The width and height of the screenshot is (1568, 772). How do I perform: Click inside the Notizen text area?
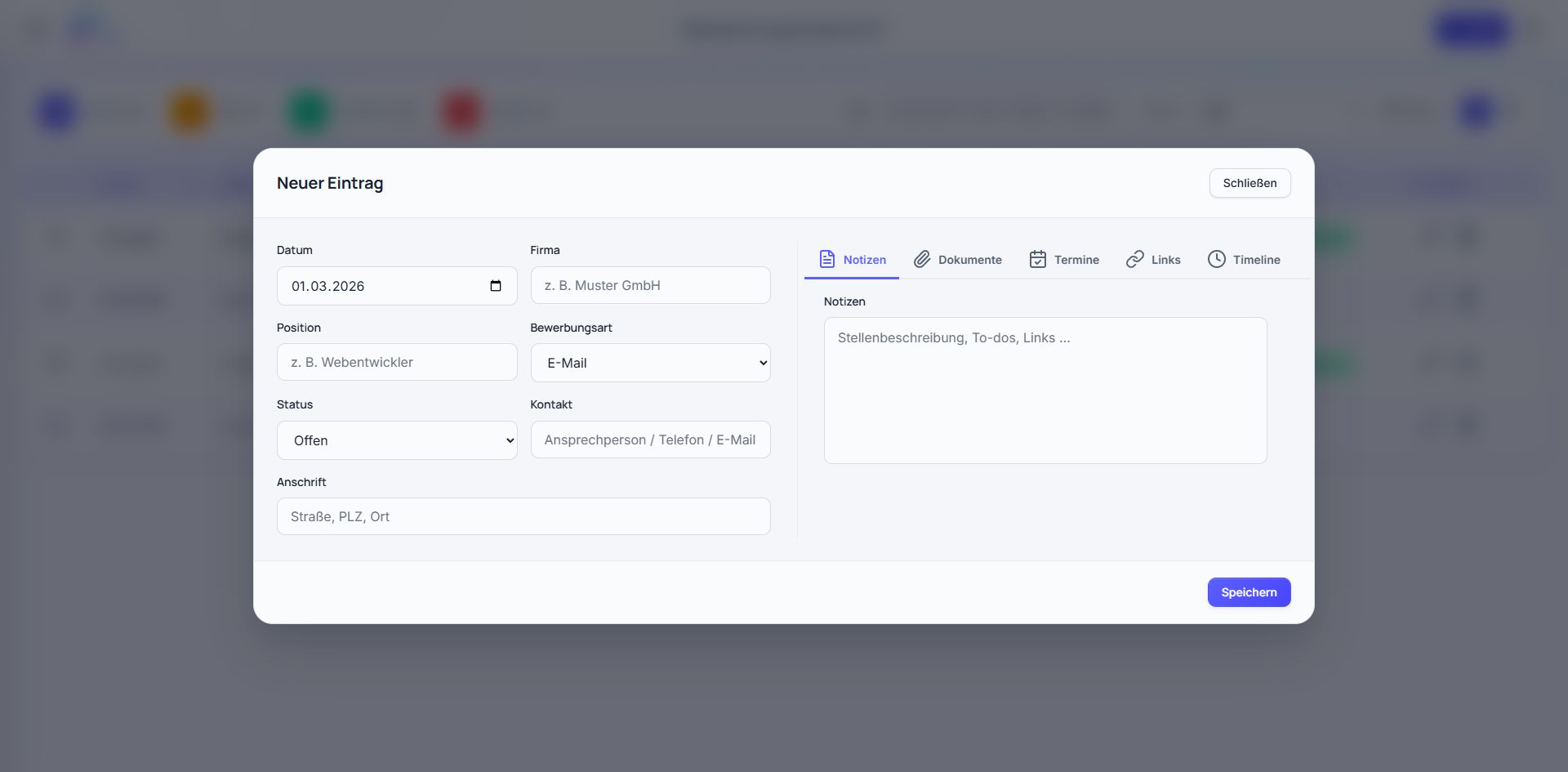tap(1045, 390)
